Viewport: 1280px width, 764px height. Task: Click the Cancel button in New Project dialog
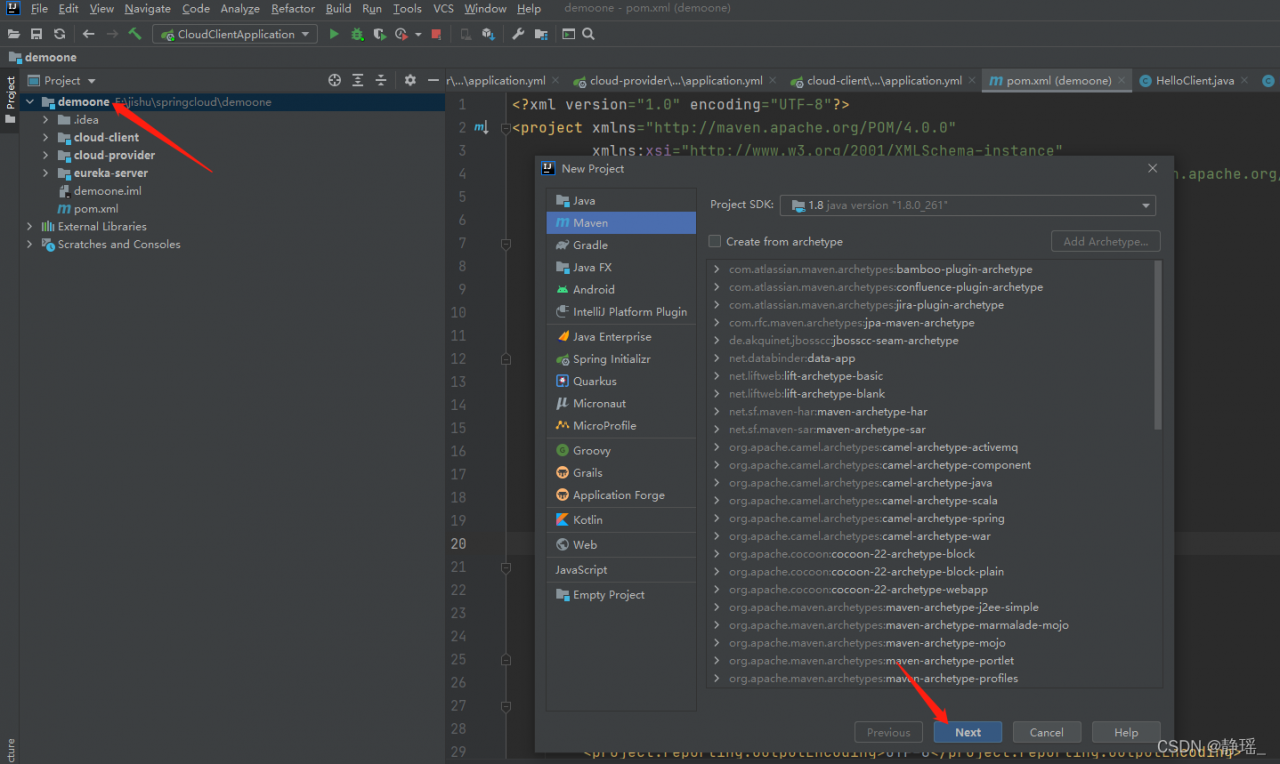point(1047,732)
